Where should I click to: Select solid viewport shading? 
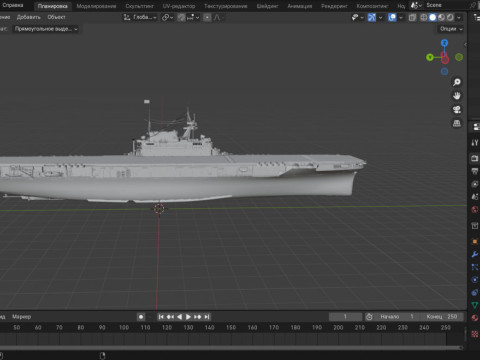point(432,17)
